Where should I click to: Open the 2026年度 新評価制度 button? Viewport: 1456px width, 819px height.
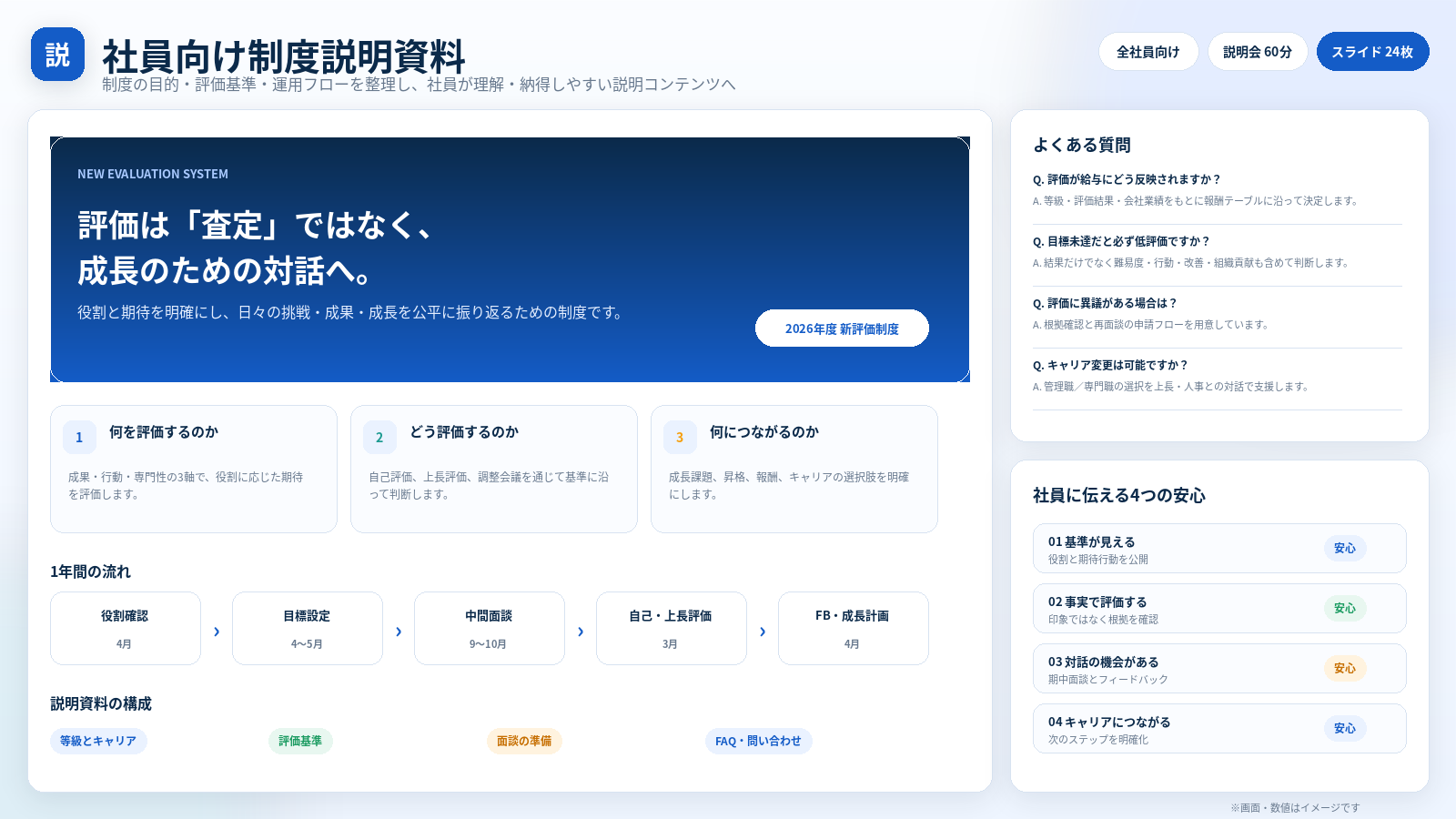(x=842, y=329)
